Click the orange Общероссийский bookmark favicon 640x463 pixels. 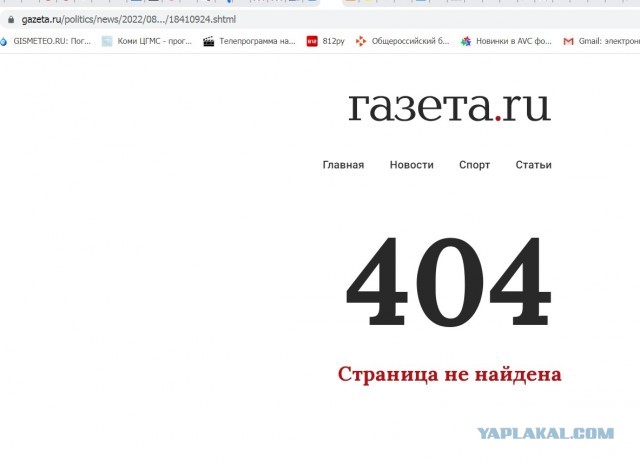361,41
